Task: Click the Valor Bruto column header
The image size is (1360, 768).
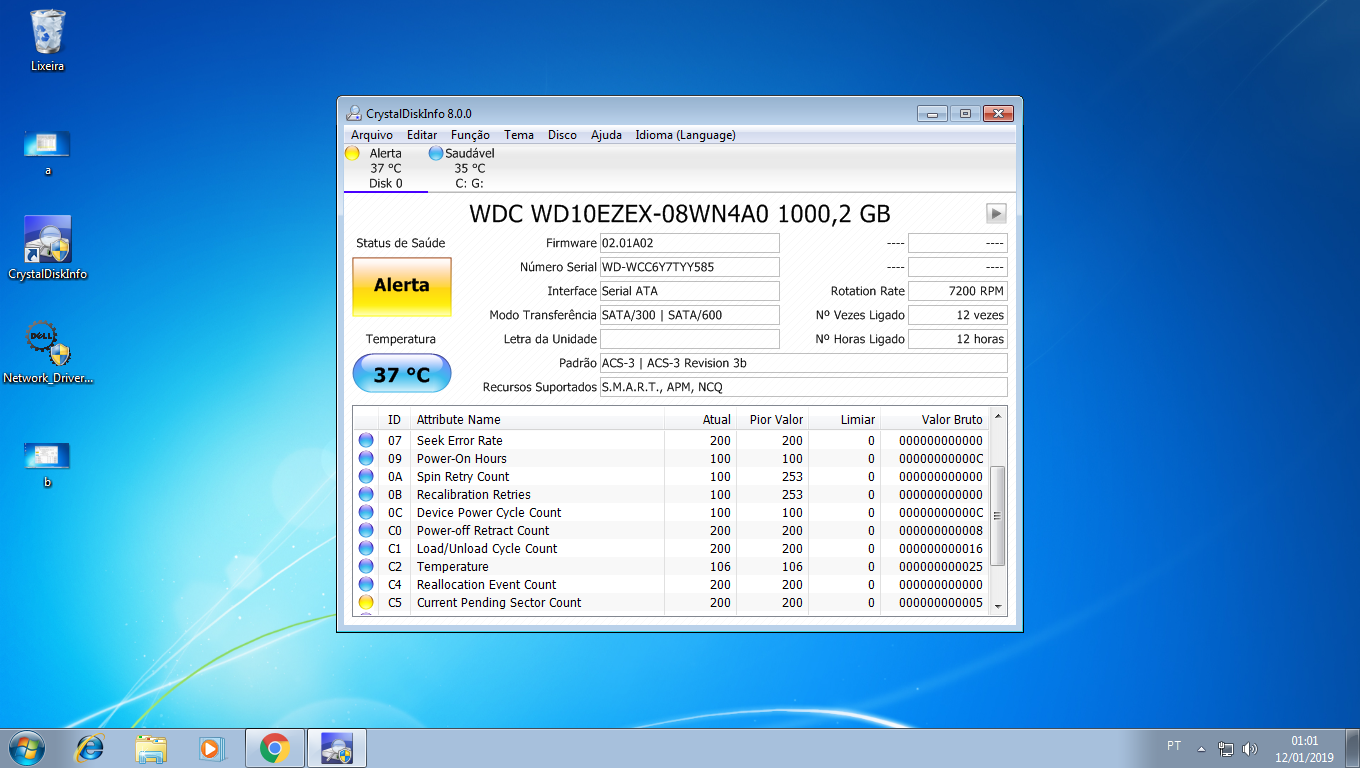Action: (x=936, y=420)
